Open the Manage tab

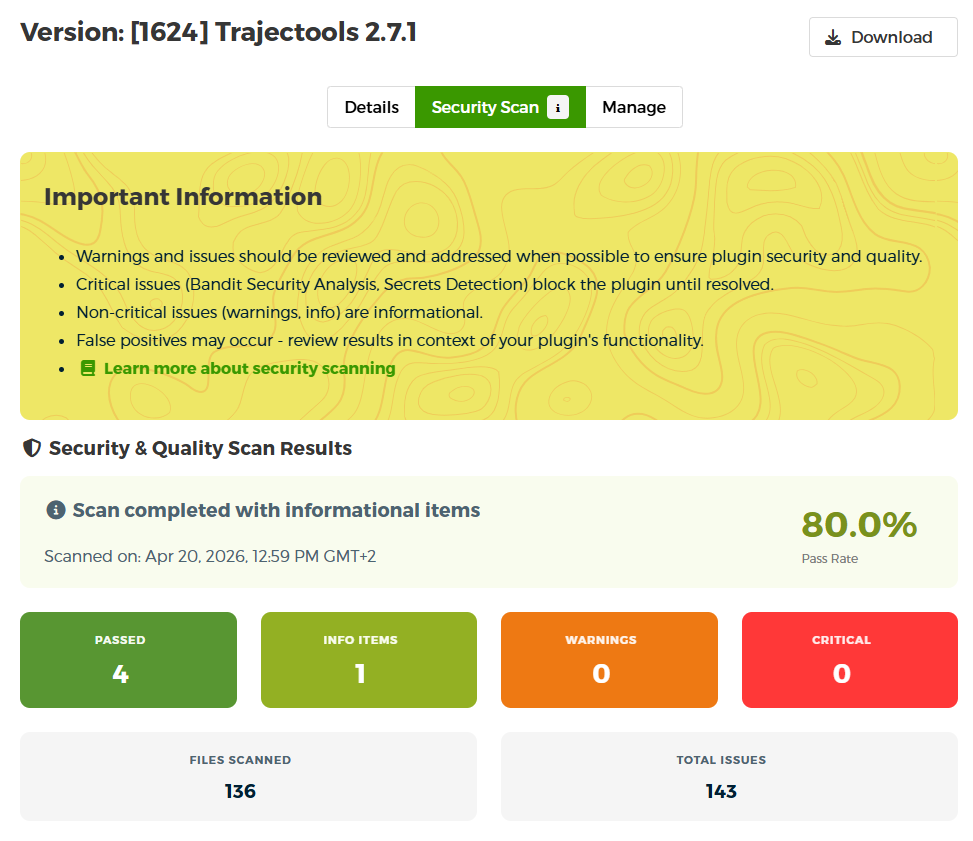[x=633, y=107]
